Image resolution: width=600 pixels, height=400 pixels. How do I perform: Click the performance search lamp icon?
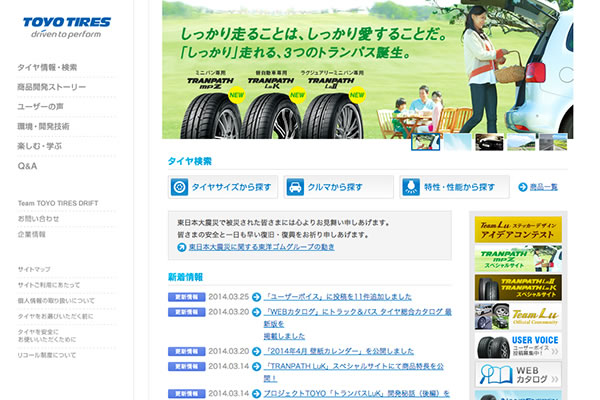[411, 187]
